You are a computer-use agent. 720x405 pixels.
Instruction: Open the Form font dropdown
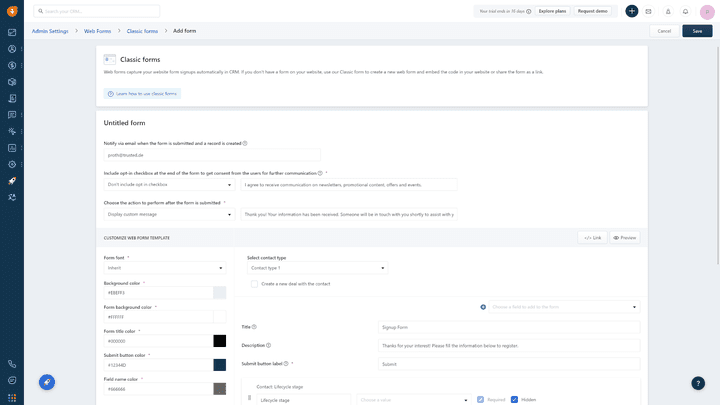click(165, 268)
